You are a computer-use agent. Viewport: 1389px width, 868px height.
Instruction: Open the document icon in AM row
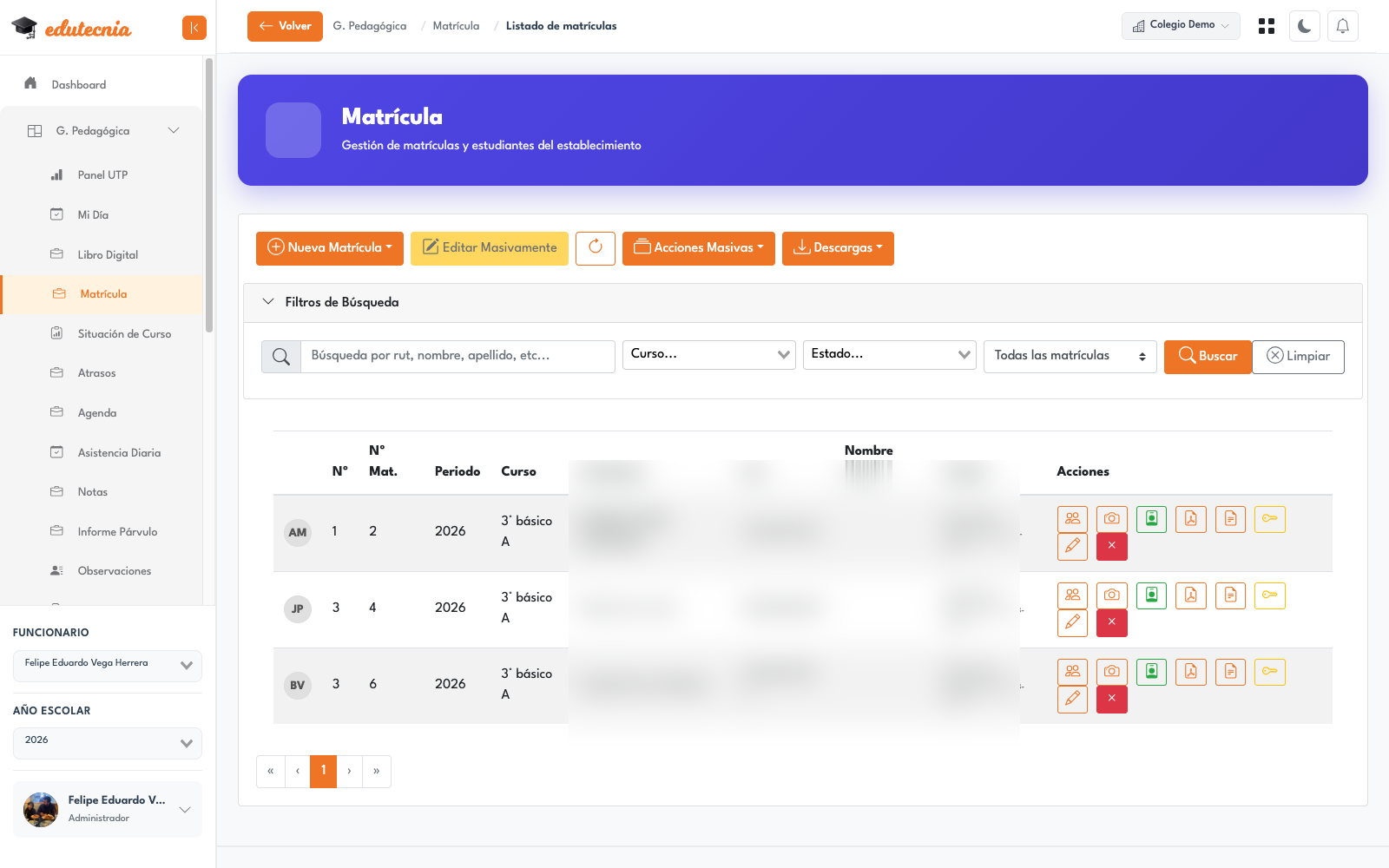click(x=1230, y=519)
